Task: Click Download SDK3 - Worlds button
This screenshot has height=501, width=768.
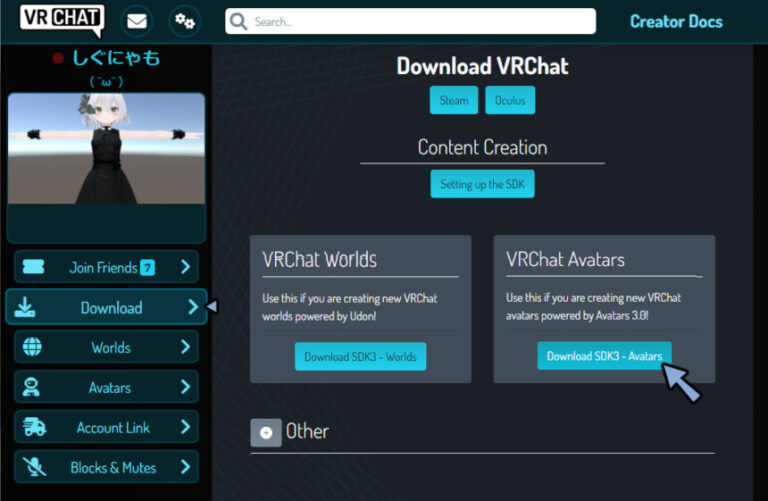Action: pos(360,356)
